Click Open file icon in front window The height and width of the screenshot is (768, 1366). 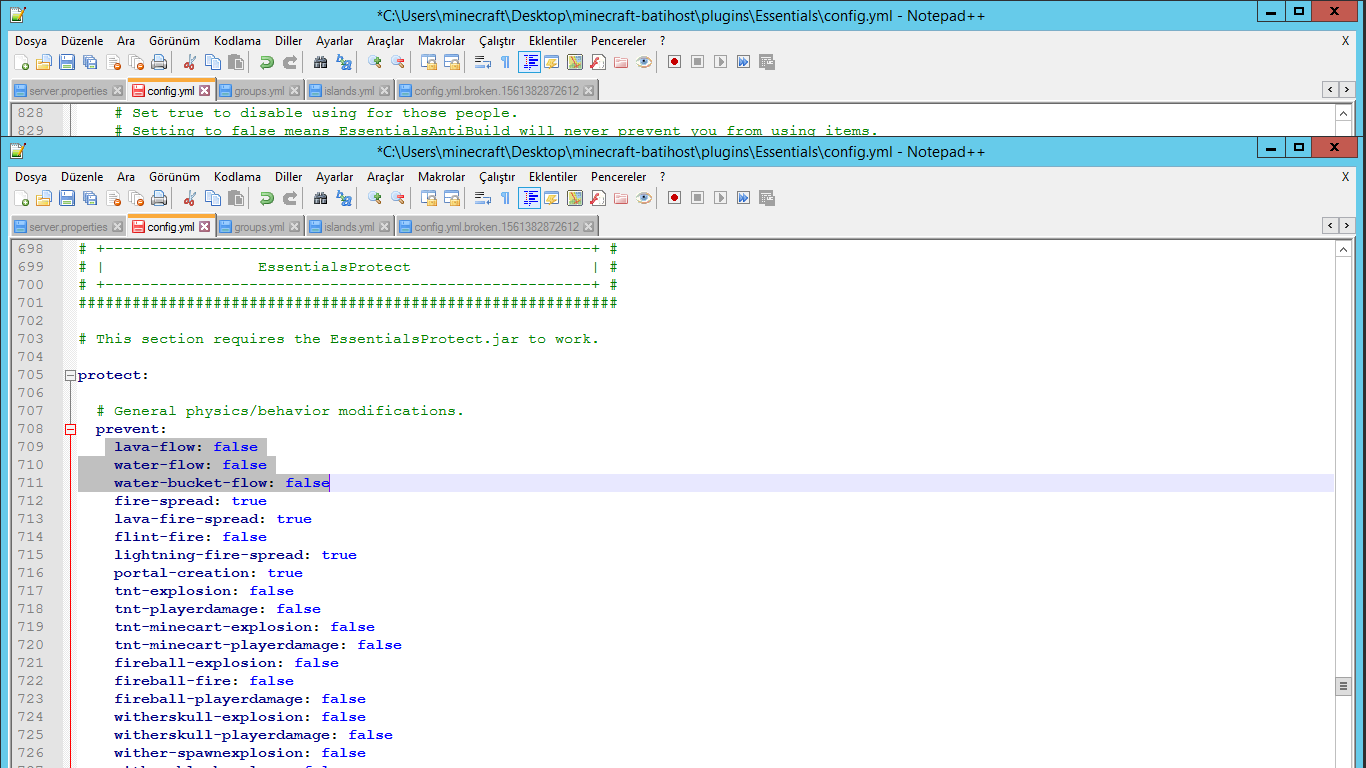coord(44,198)
